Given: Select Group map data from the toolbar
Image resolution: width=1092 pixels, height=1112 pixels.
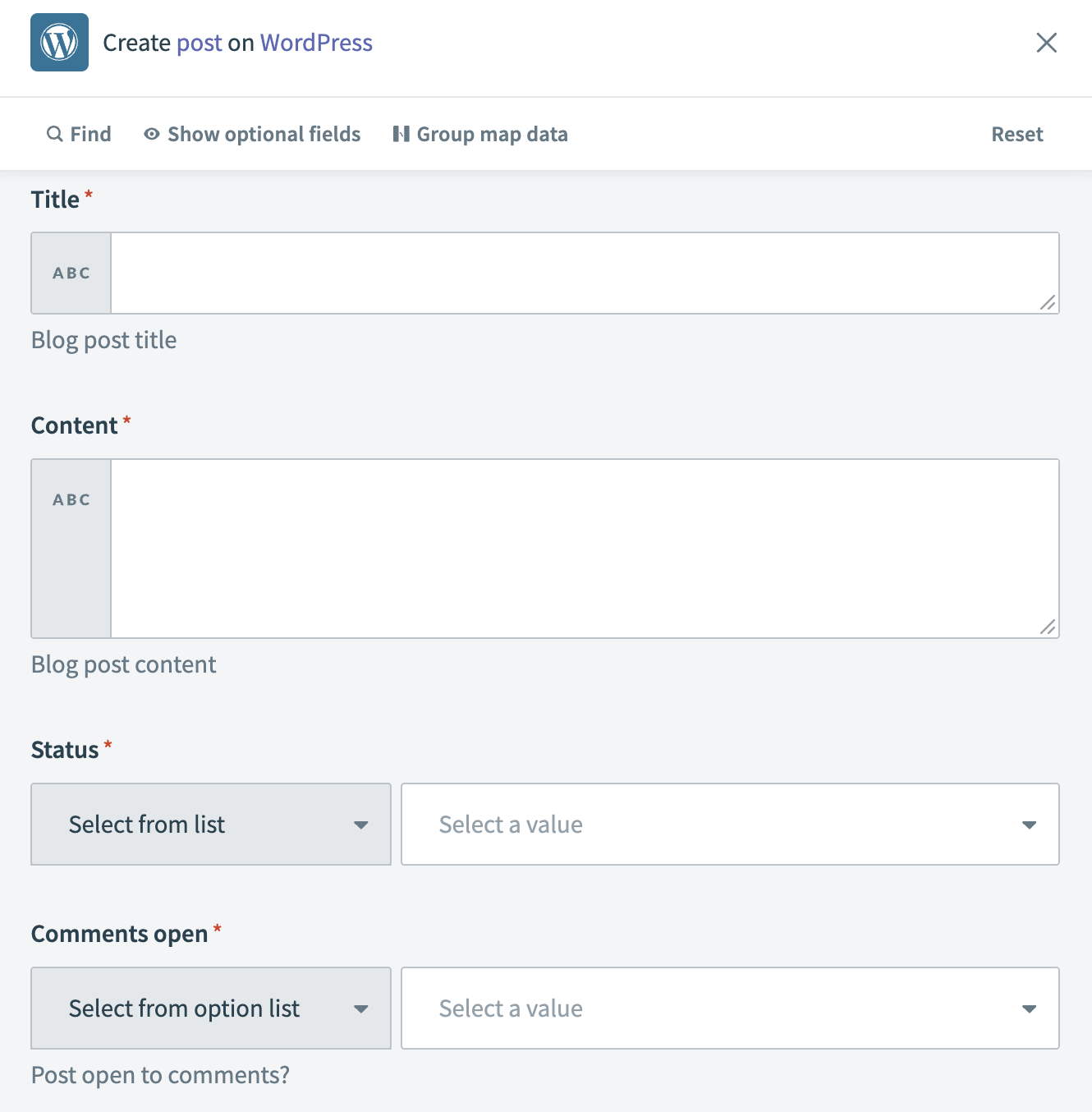Looking at the screenshot, I should tap(492, 133).
